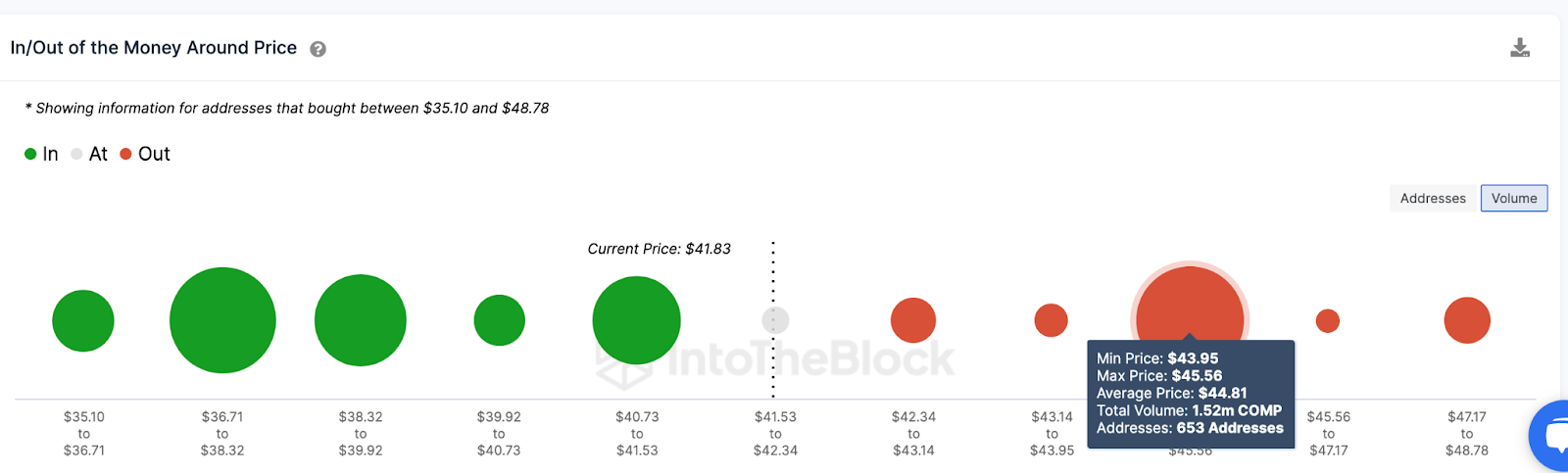Click the $35.10 to $36.71 green bubble
Screen dimensions: 1568x473
coord(83,320)
